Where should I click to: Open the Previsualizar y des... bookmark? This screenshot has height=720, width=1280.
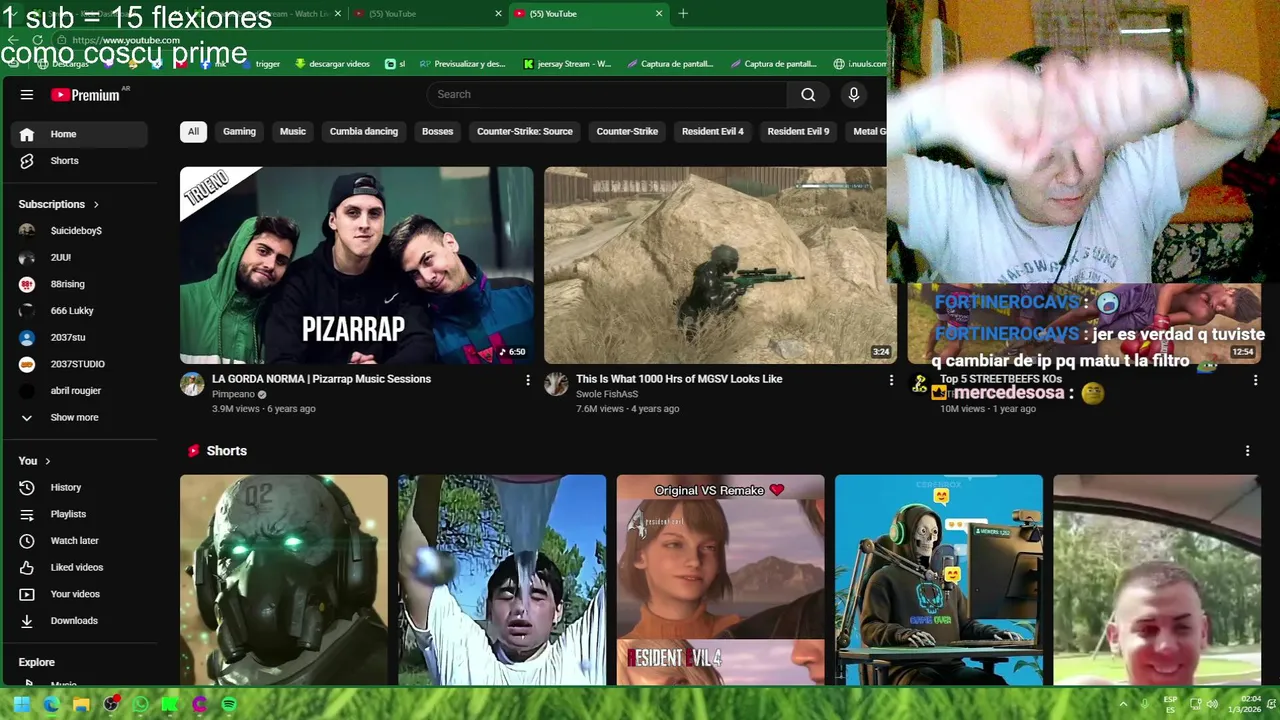(463, 64)
